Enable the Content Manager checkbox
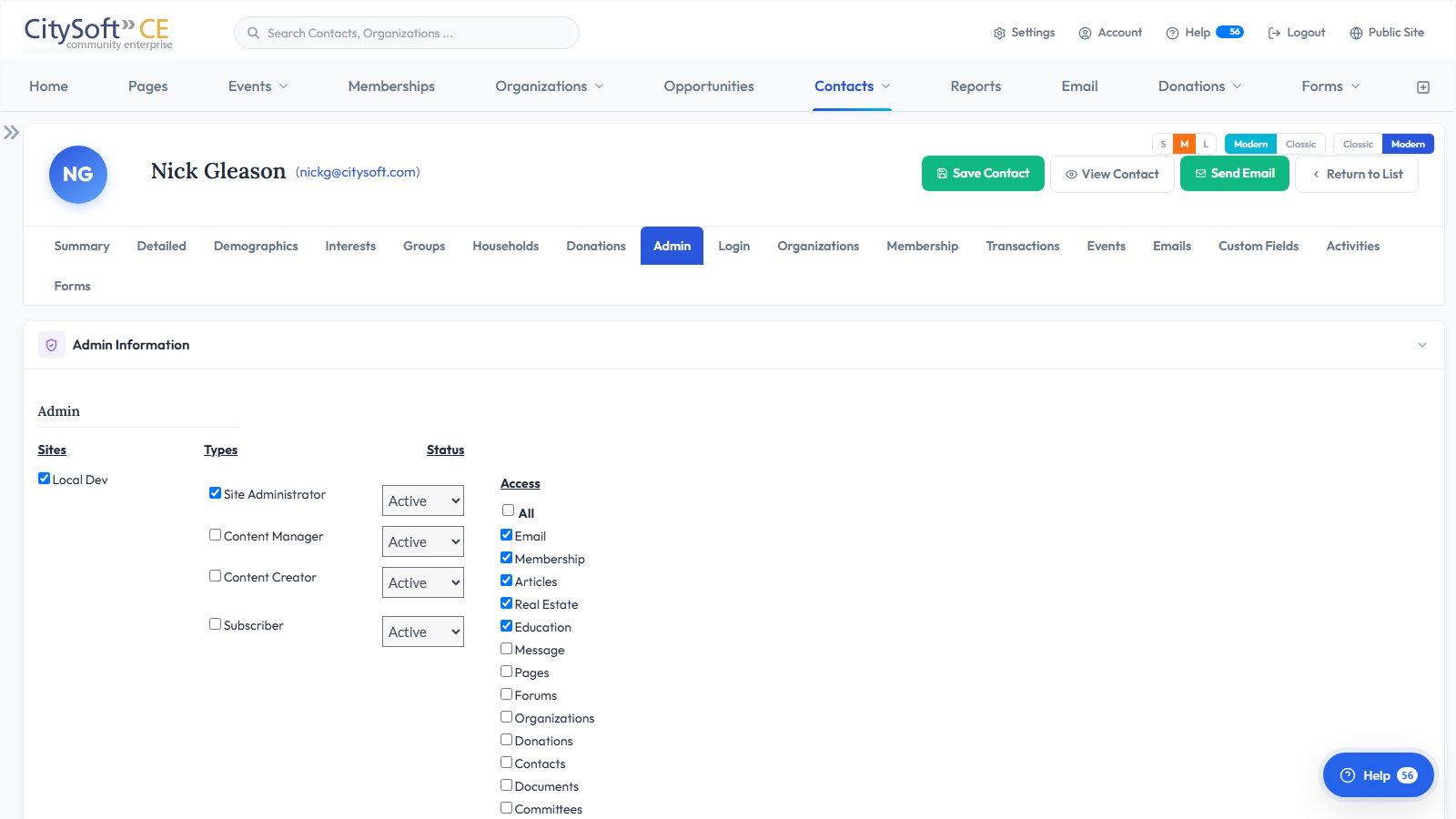1456x819 pixels. pyautogui.click(x=215, y=535)
